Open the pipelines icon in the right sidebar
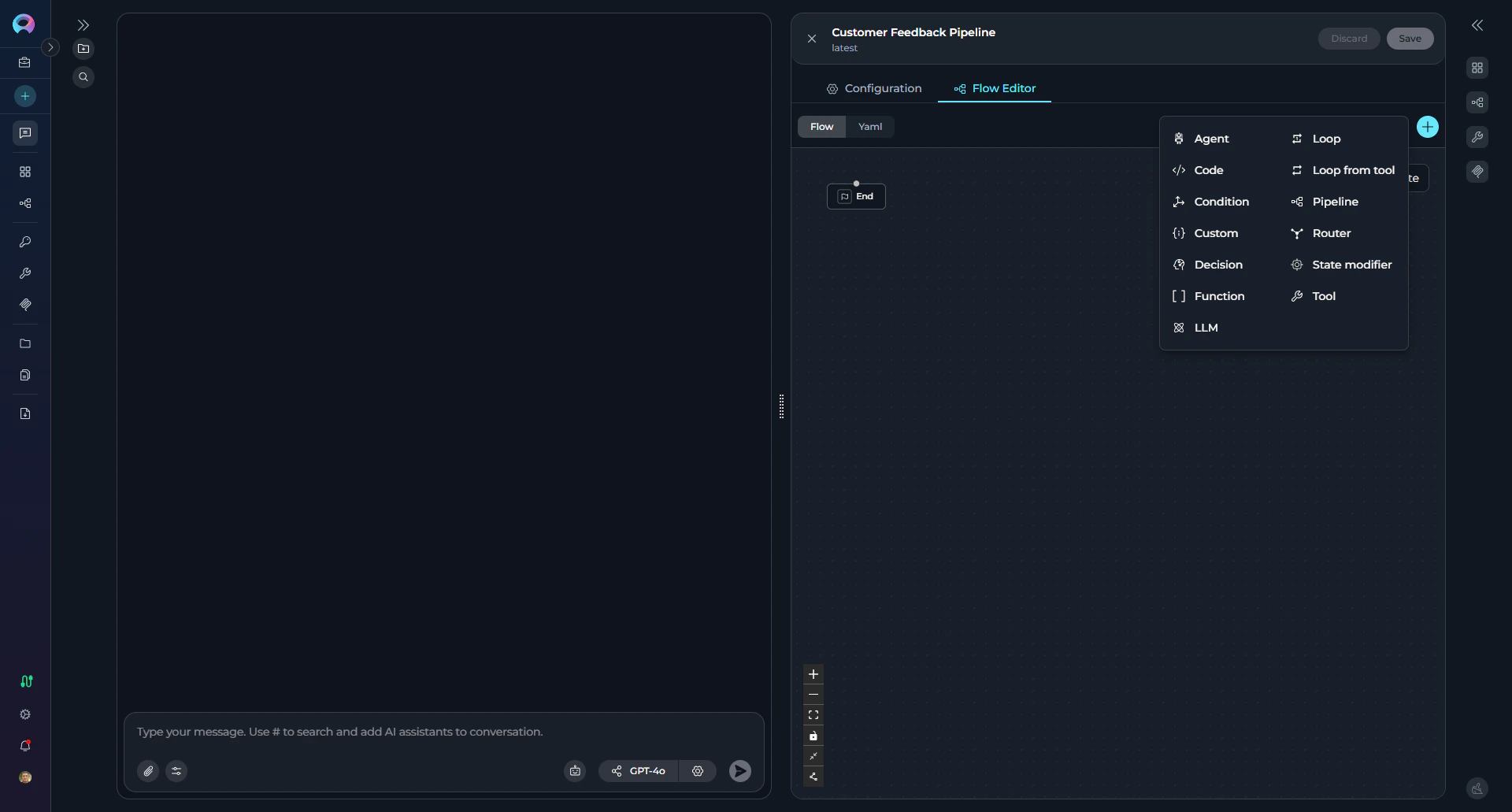The height and width of the screenshot is (812, 1512). pos(1477,102)
